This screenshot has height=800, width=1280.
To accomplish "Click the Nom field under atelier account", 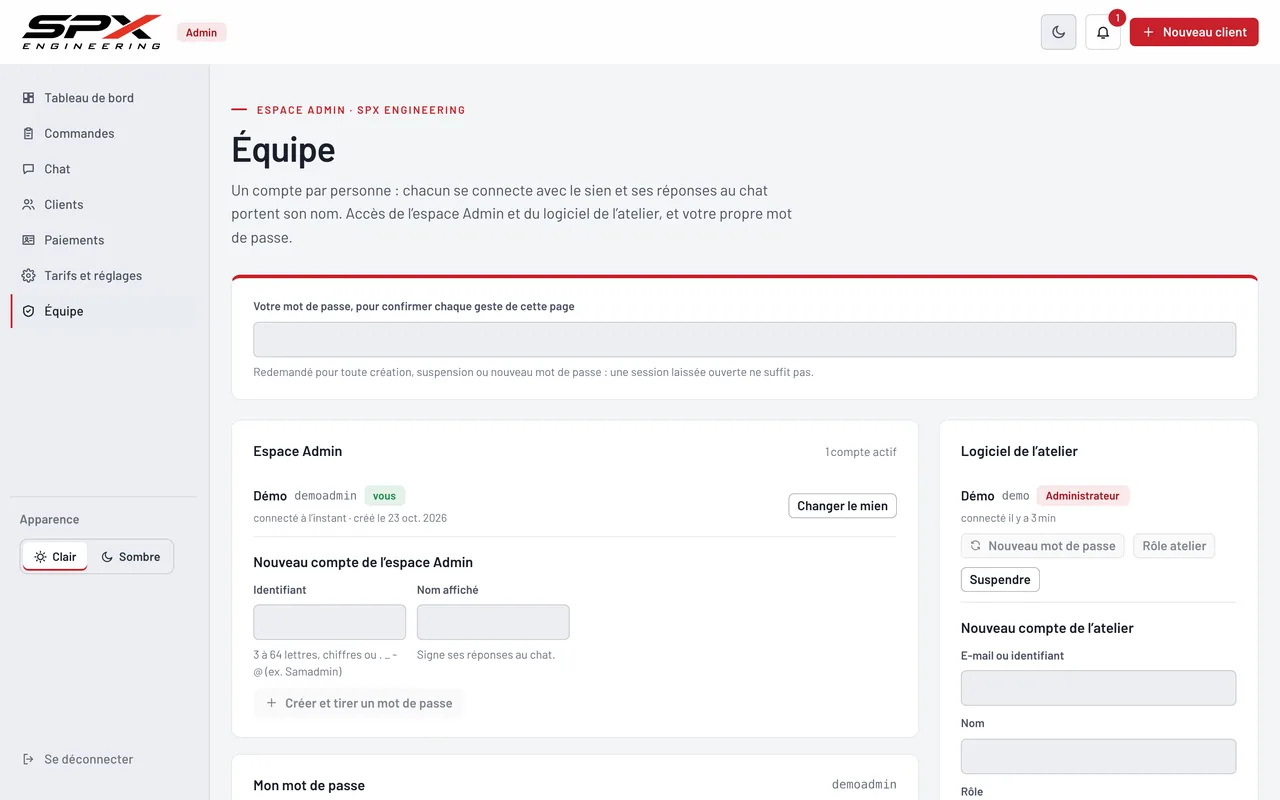I will tap(1098, 756).
